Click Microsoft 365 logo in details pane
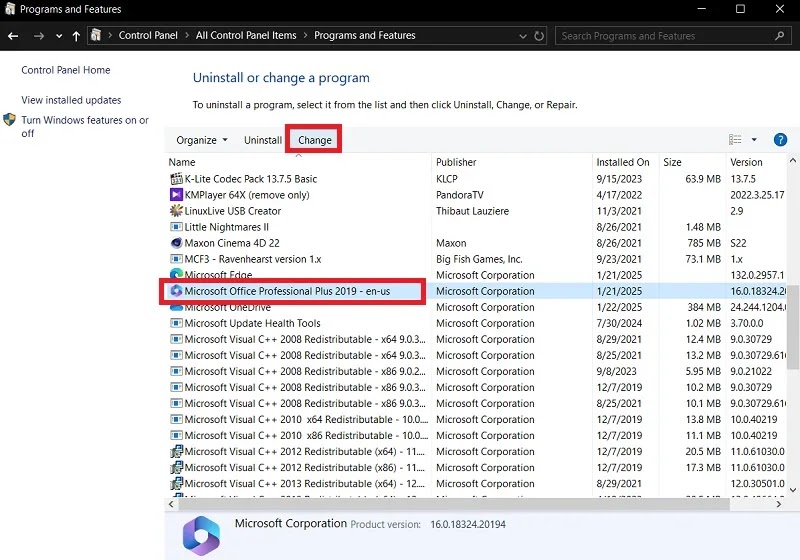 pos(201,536)
